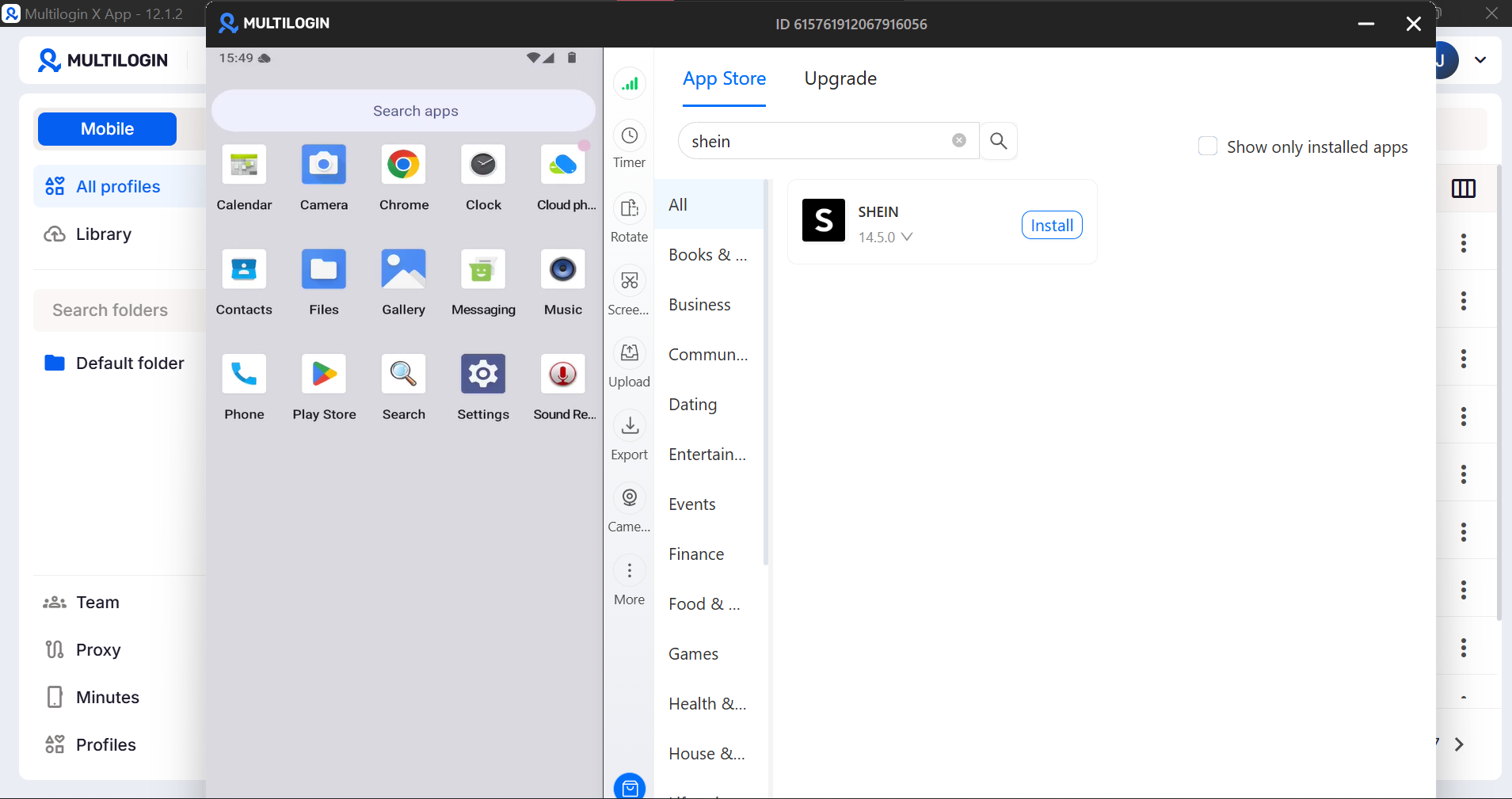The image size is (1512, 799).
Task: Switch to the Upgrade tab
Action: tap(840, 78)
